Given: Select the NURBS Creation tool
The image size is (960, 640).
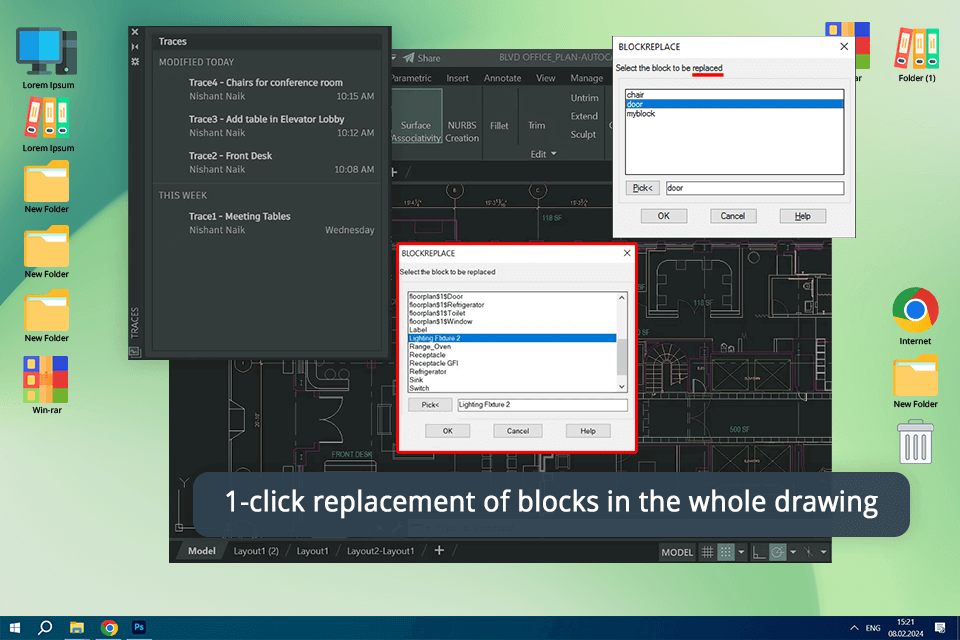Looking at the screenshot, I should (462, 131).
